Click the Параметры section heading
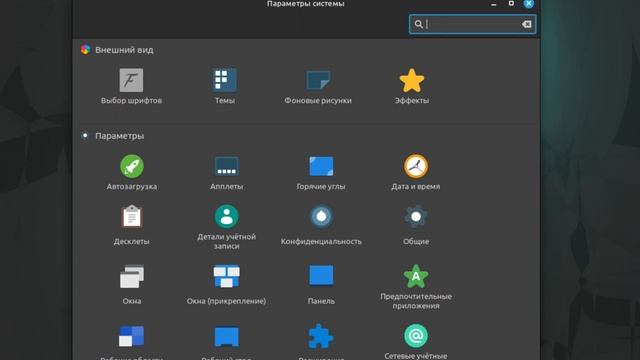640x360 pixels. pos(119,136)
